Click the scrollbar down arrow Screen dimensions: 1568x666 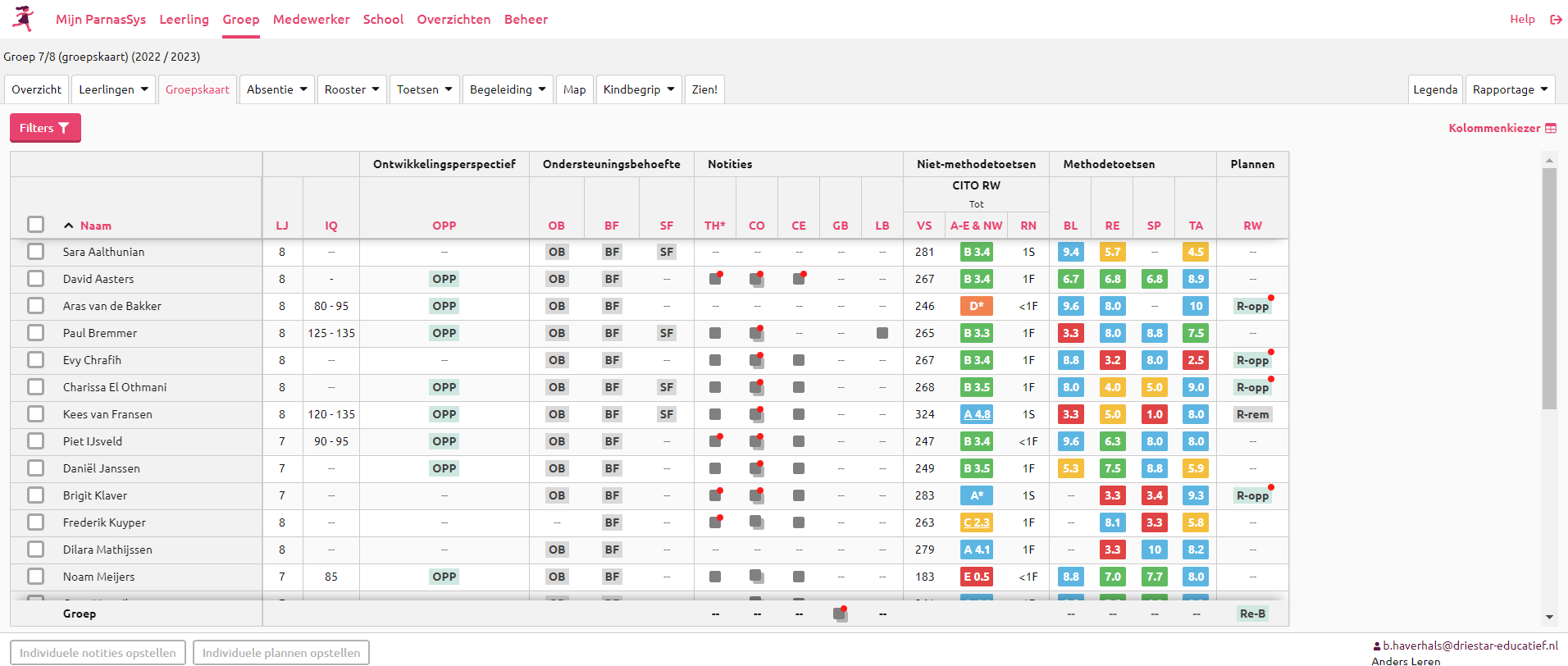[1549, 617]
